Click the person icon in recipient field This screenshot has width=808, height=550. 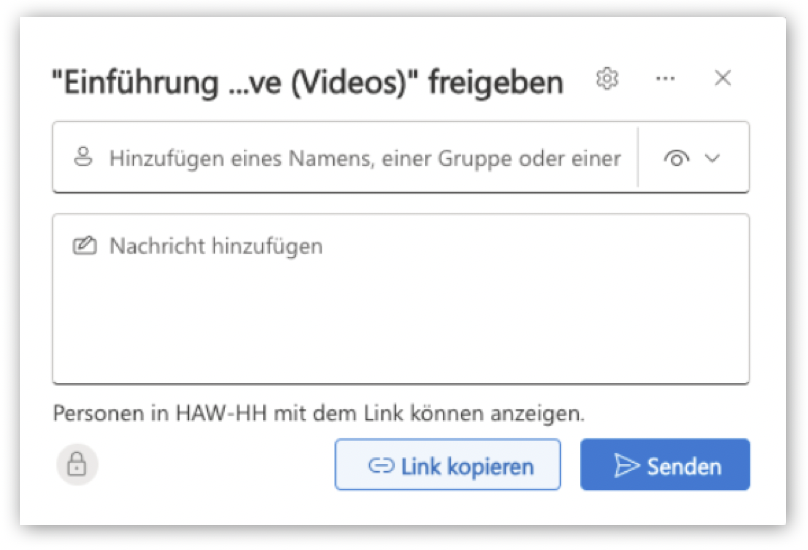click(83, 157)
